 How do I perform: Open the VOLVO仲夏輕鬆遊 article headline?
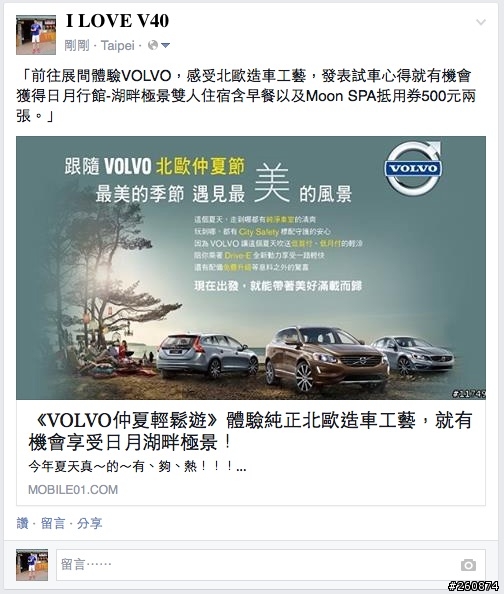click(x=250, y=431)
